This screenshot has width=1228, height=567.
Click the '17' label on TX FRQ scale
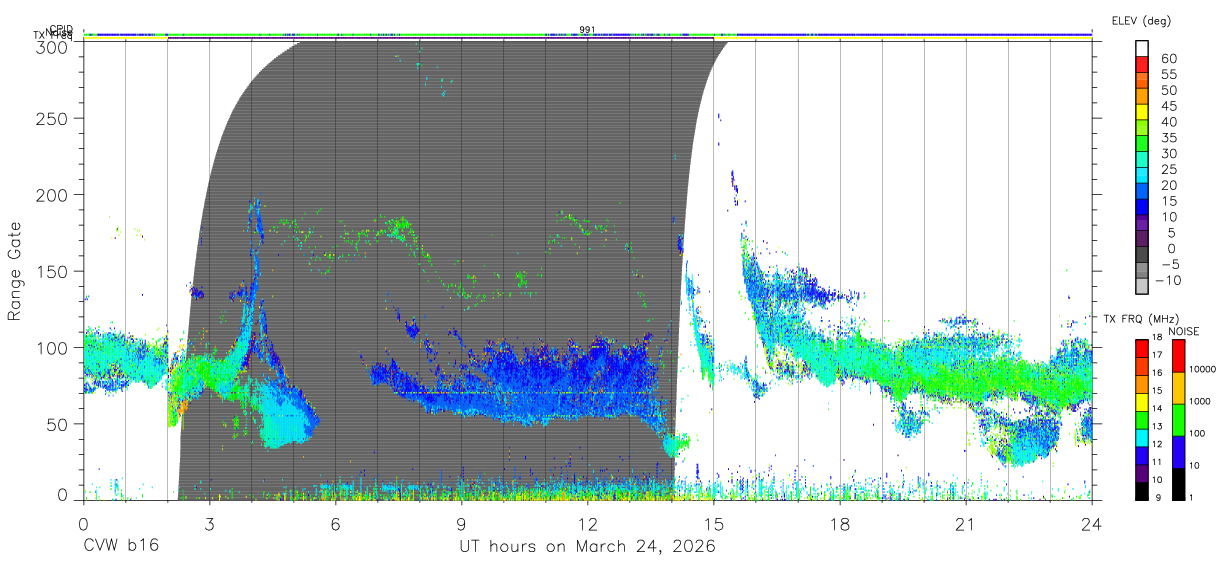1158,355
